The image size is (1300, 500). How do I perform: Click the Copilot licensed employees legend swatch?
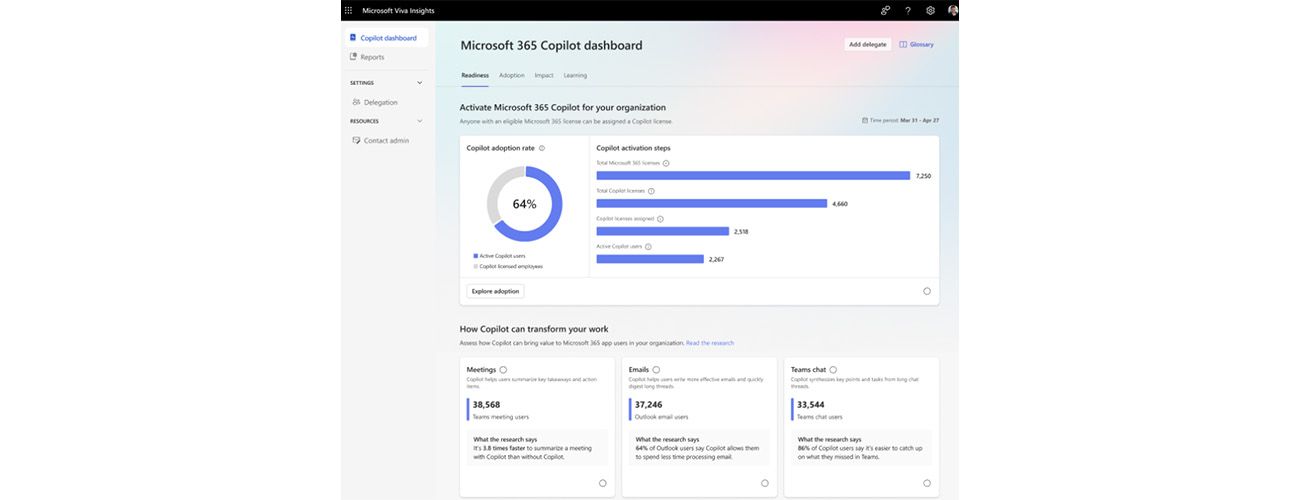476,267
